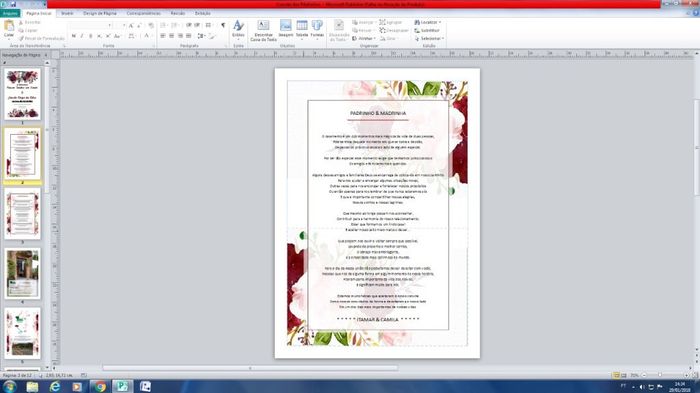
Task: Open the Tabela dropdown
Action: pyautogui.click(x=302, y=29)
